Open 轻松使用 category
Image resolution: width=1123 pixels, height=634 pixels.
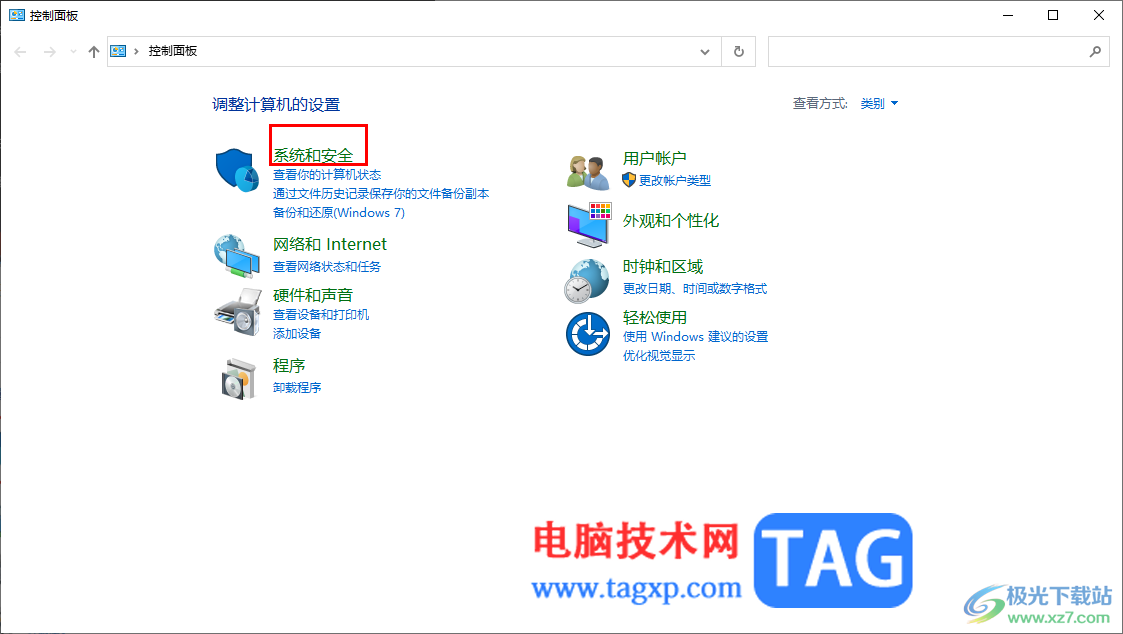point(655,317)
